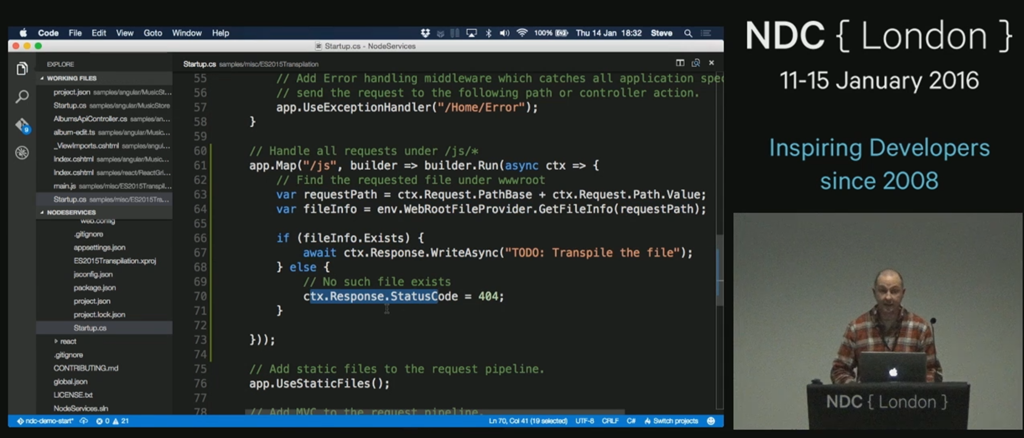Open global.json in file tree
Image resolution: width=1024 pixels, height=438 pixels.
71,381
